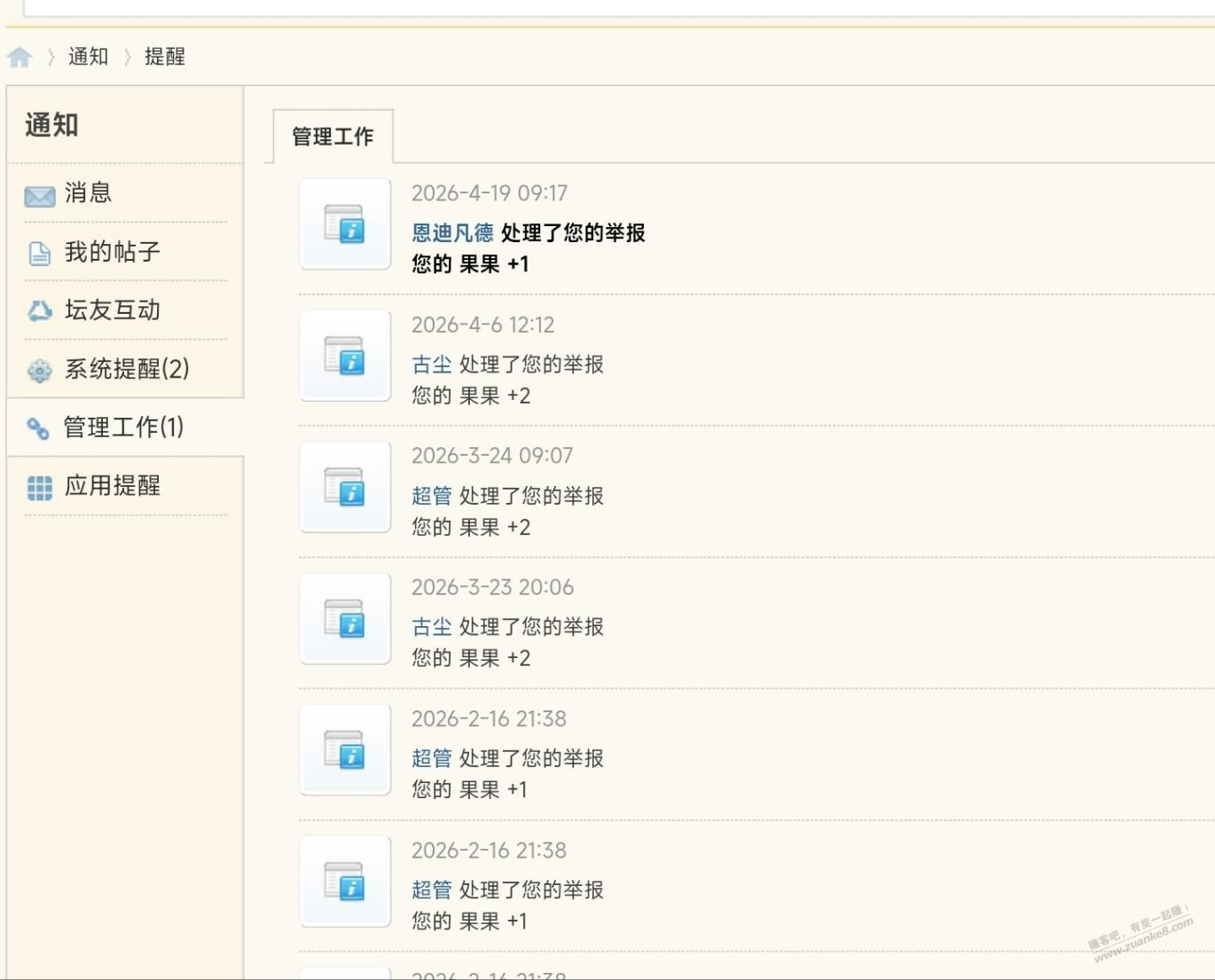The height and width of the screenshot is (980, 1215).
Task: Click 通知 in the breadcrumb path
Action: coord(88,57)
